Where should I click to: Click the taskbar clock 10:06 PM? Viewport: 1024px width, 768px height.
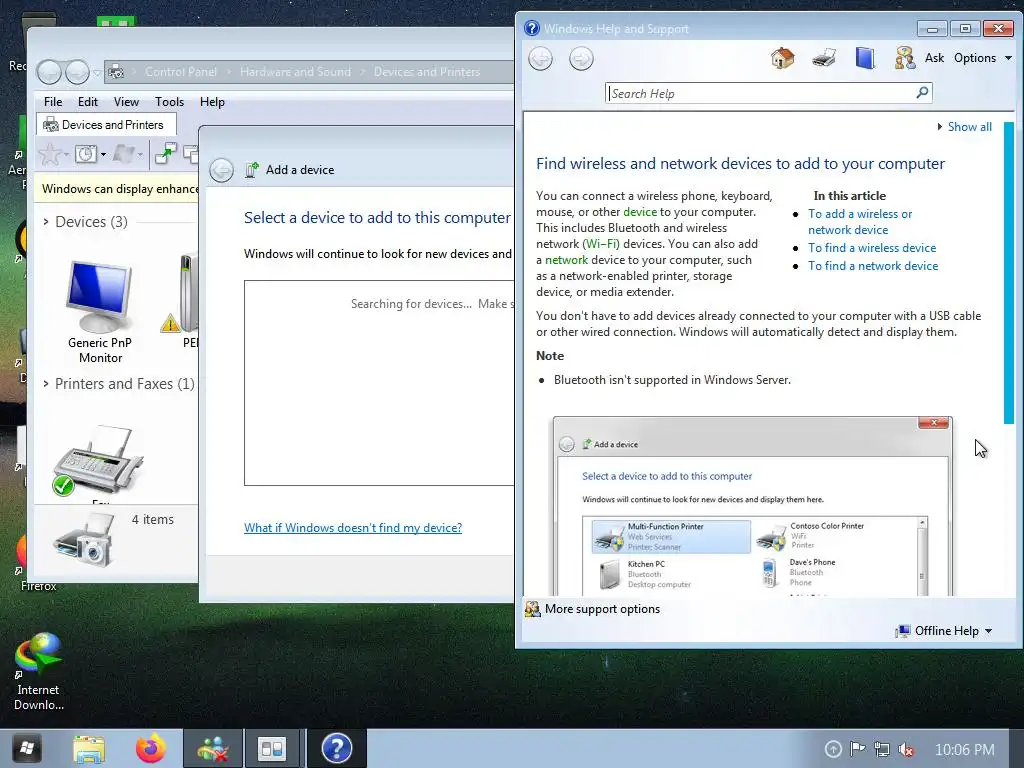[x=965, y=750]
